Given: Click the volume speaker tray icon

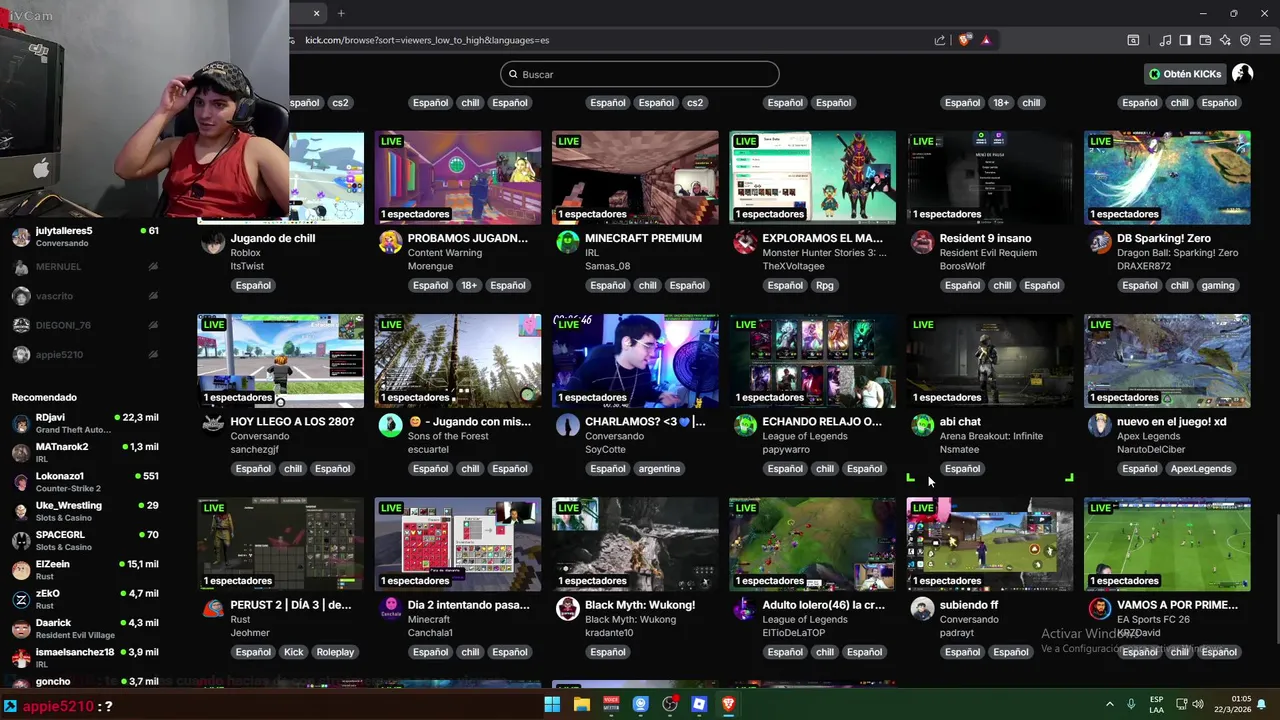Looking at the screenshot, I should [x=1198, y=704].
